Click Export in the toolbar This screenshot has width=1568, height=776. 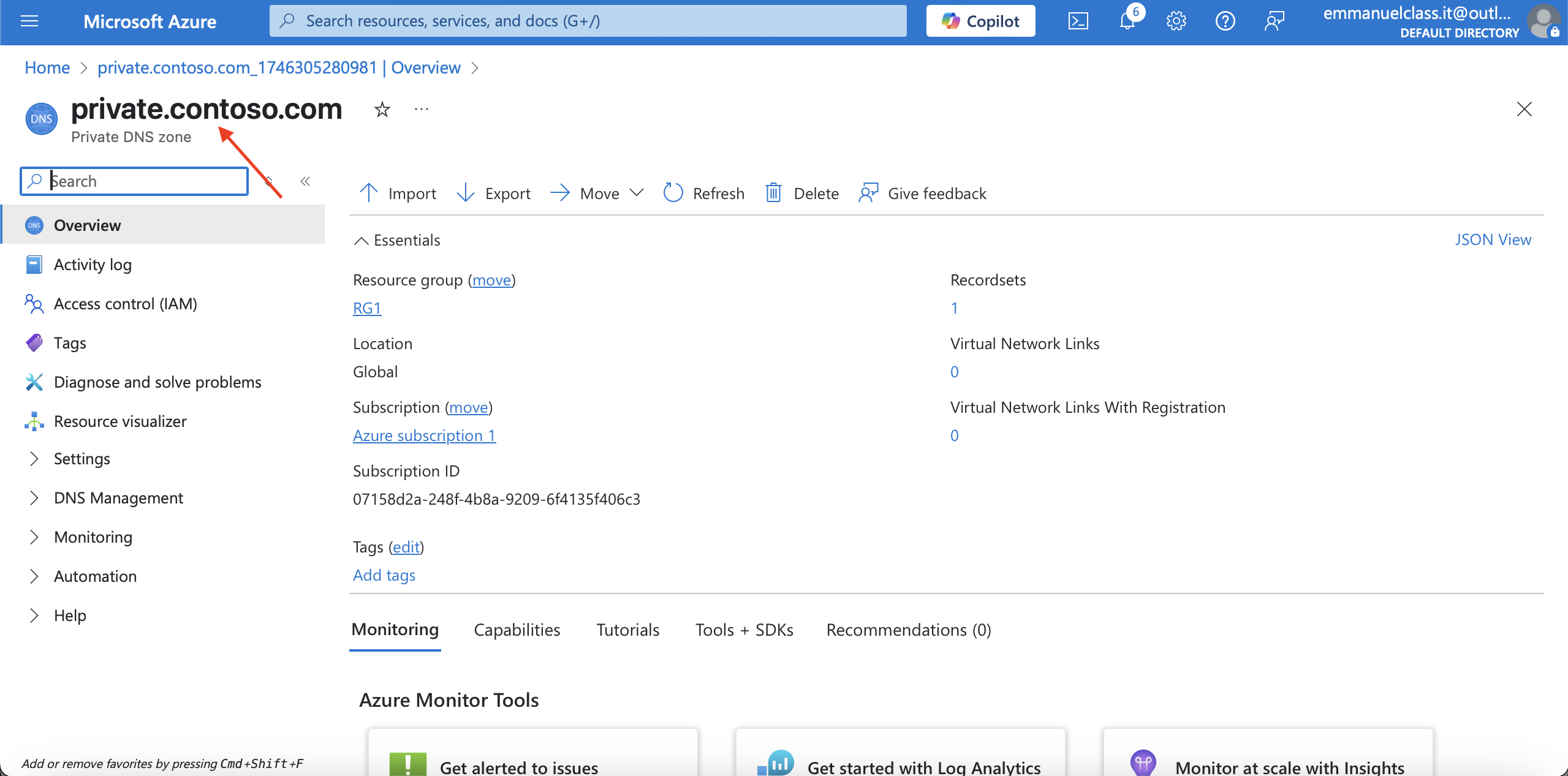click(x=494, y=194)
